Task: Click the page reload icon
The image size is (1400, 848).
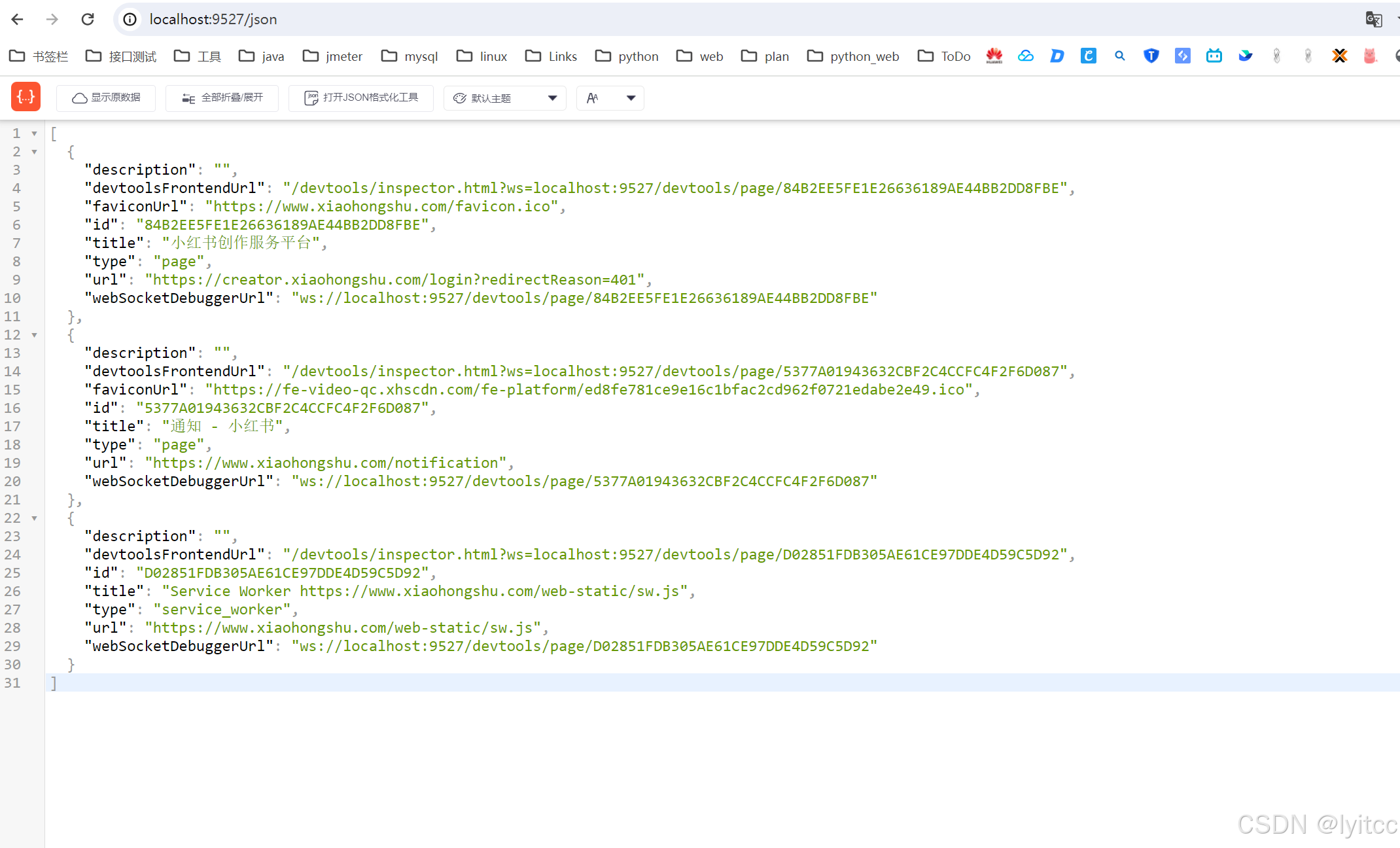Action: pyautogui.click(x=88, y=19)
